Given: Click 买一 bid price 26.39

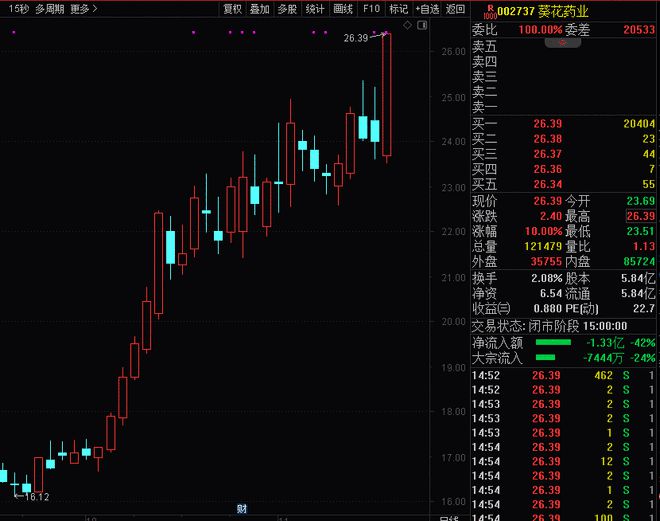Looking at the screenshot, I should (547, 124).
